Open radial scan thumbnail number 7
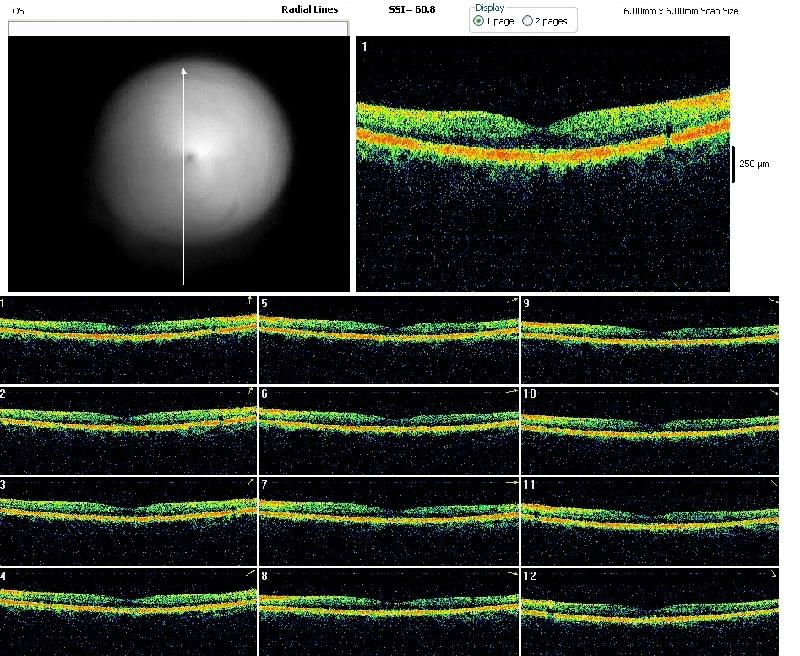Screen dimensions: 800x656 pos(389,521)
